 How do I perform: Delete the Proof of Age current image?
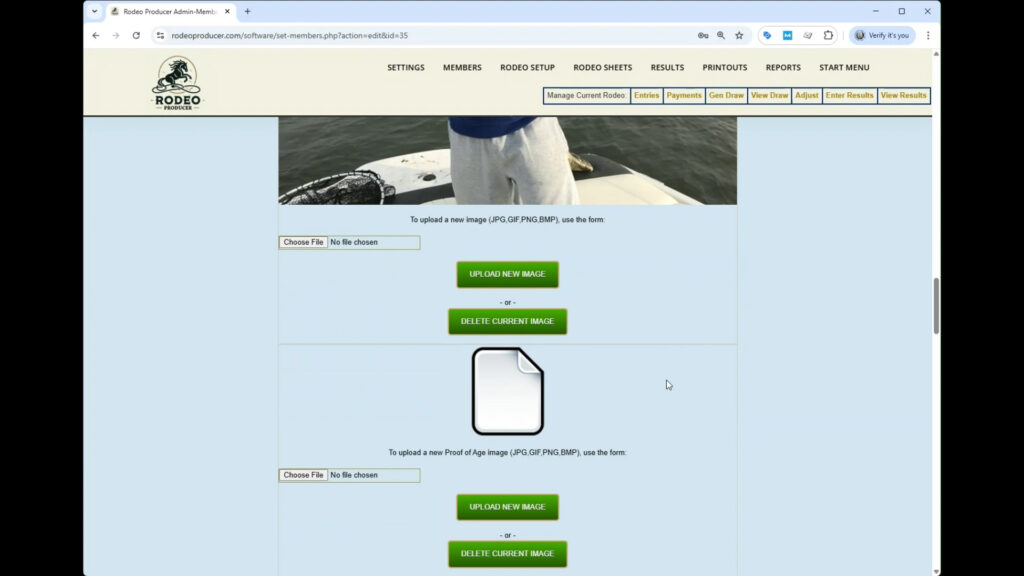coord(507,554)
